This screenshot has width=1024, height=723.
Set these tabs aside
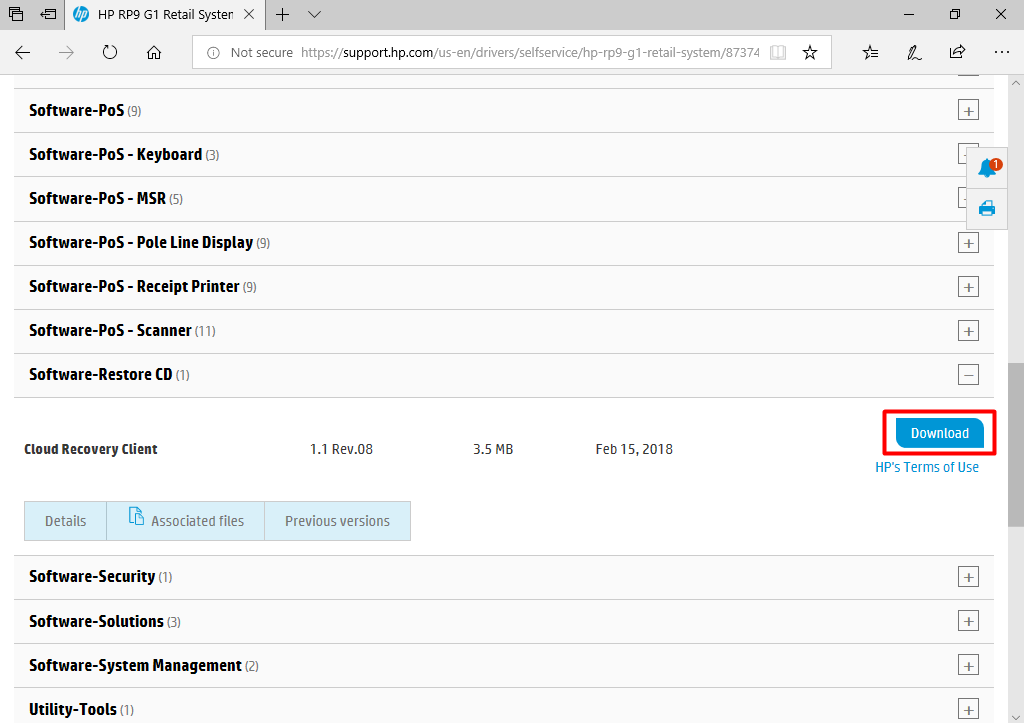[x=48, y=14]
